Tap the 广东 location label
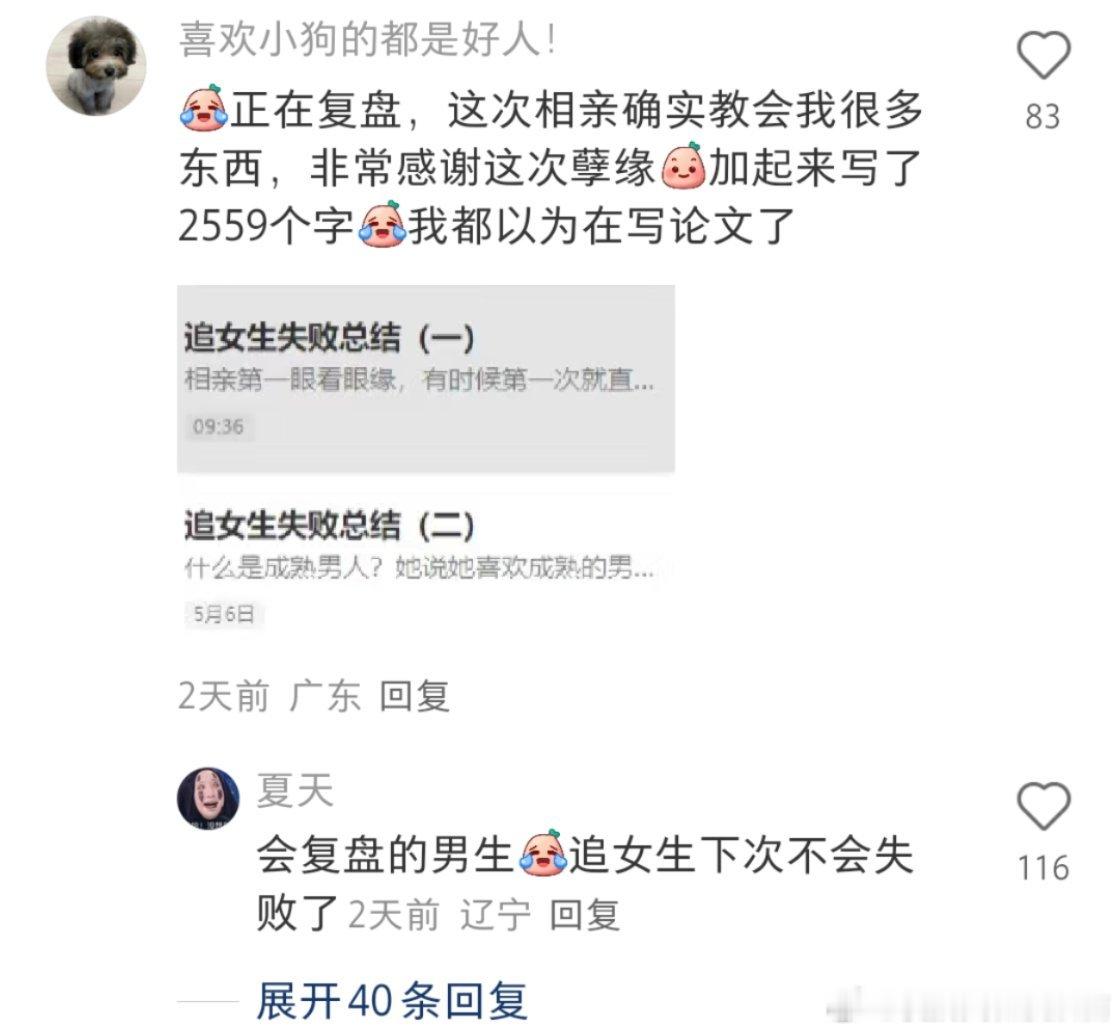Screen dimensions: 1120x1033 pos(325,696)
